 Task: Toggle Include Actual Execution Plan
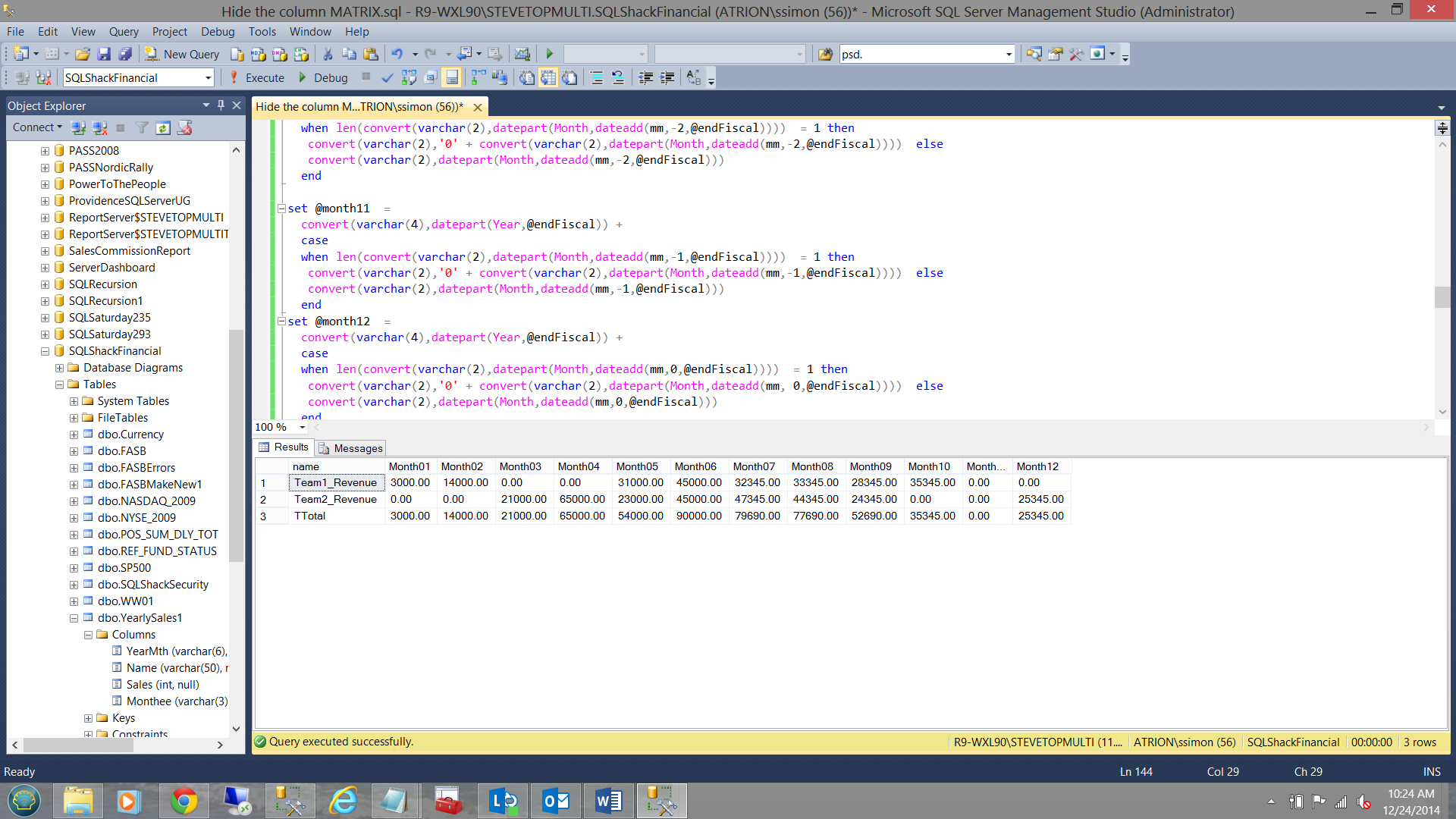pos(478,77)
